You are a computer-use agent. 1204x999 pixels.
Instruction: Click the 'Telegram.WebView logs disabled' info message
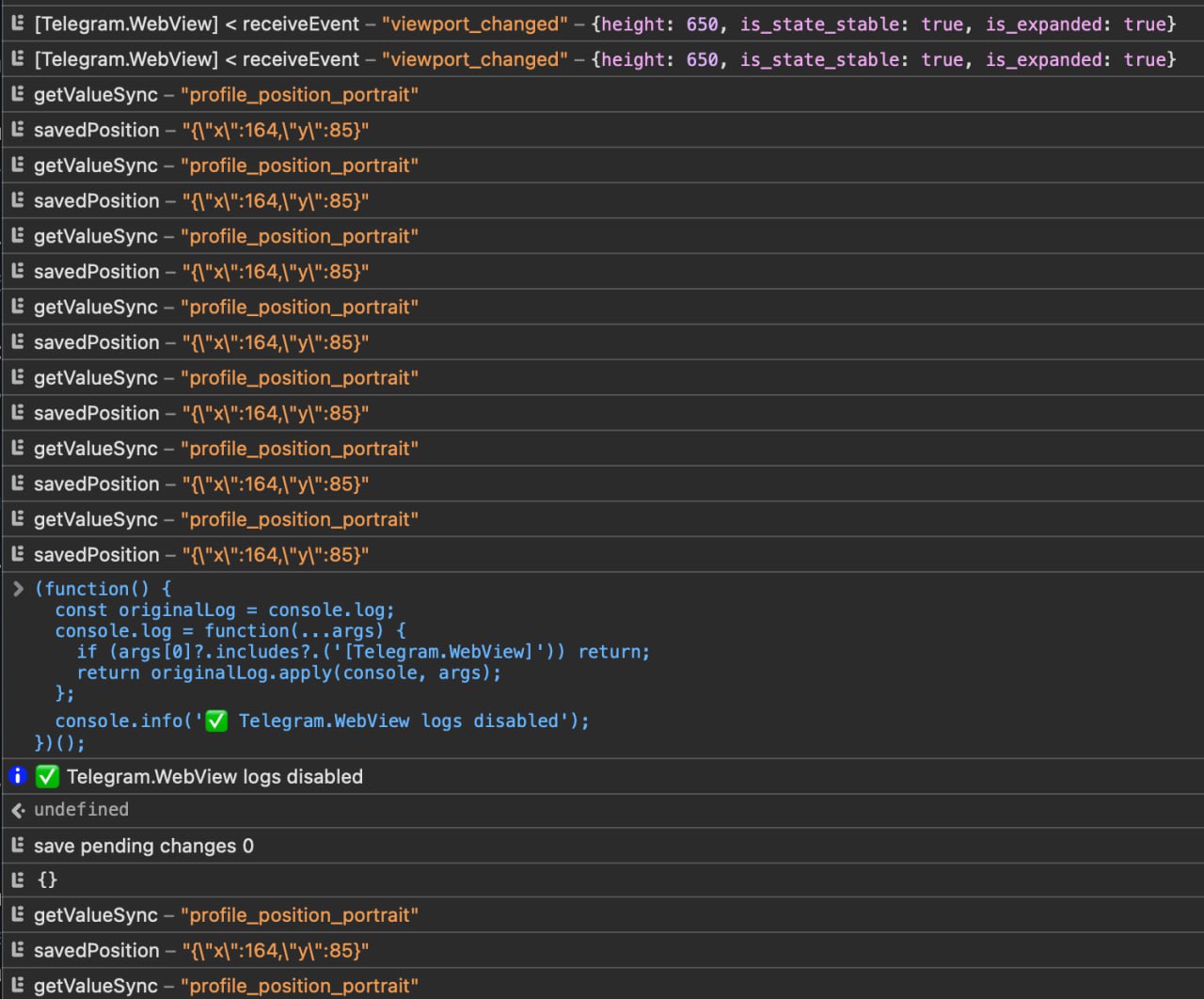coord(214,775)
